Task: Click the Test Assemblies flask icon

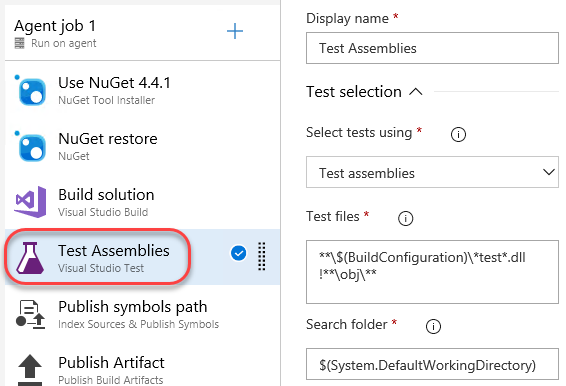Action: point(30,258)
